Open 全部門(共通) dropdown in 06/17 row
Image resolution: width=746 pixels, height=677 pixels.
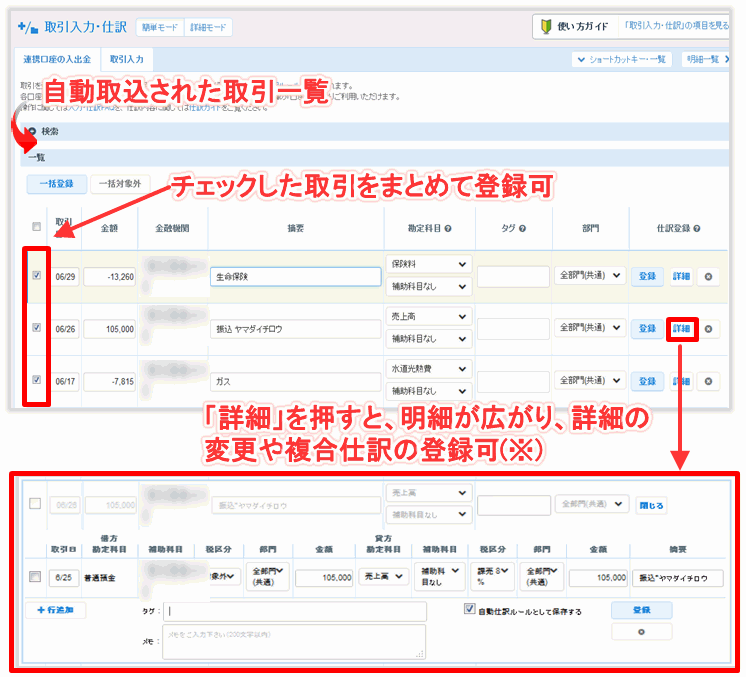point(589,381)
